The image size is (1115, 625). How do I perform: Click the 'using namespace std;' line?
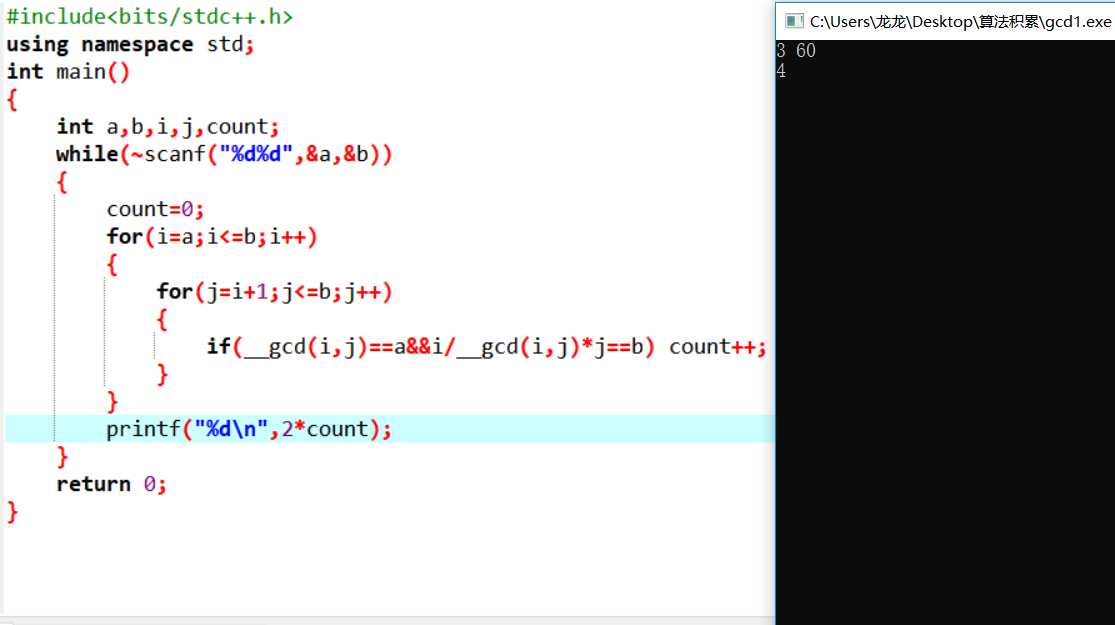[130, 44]
